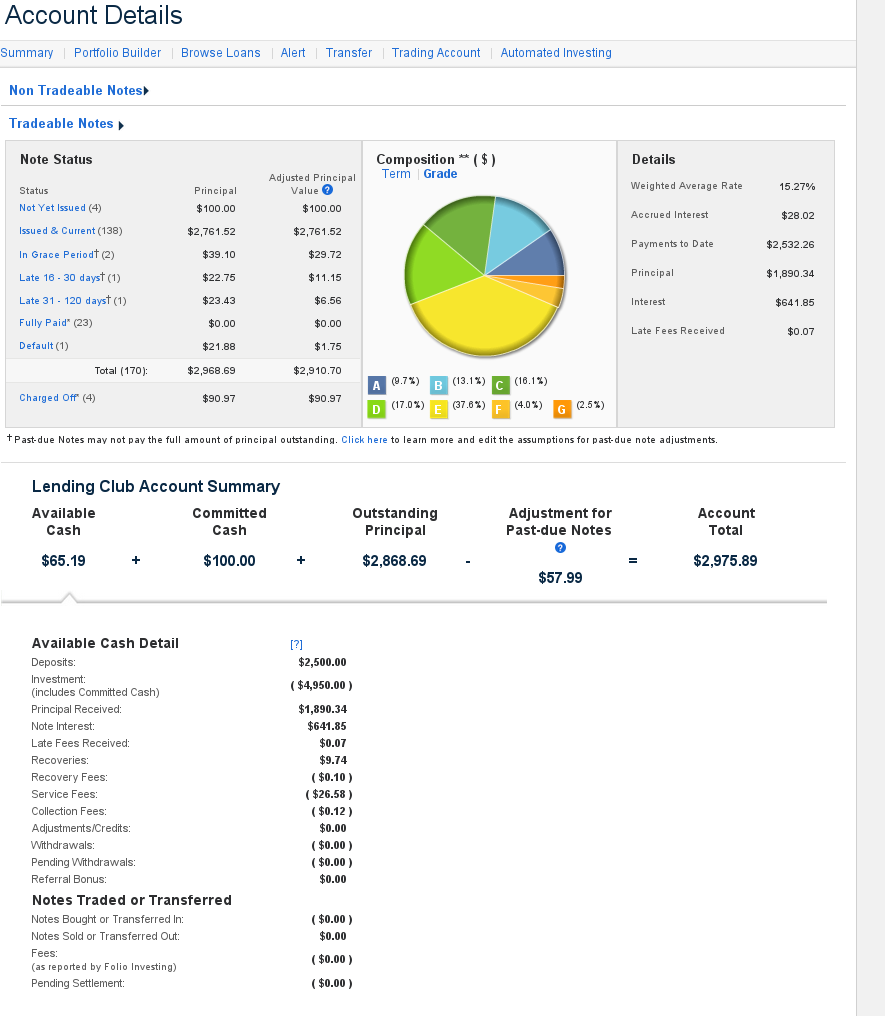This screenshot has width=885, height=1016.
Task: Click grade D legend swatch
Action: click(376, 410)
